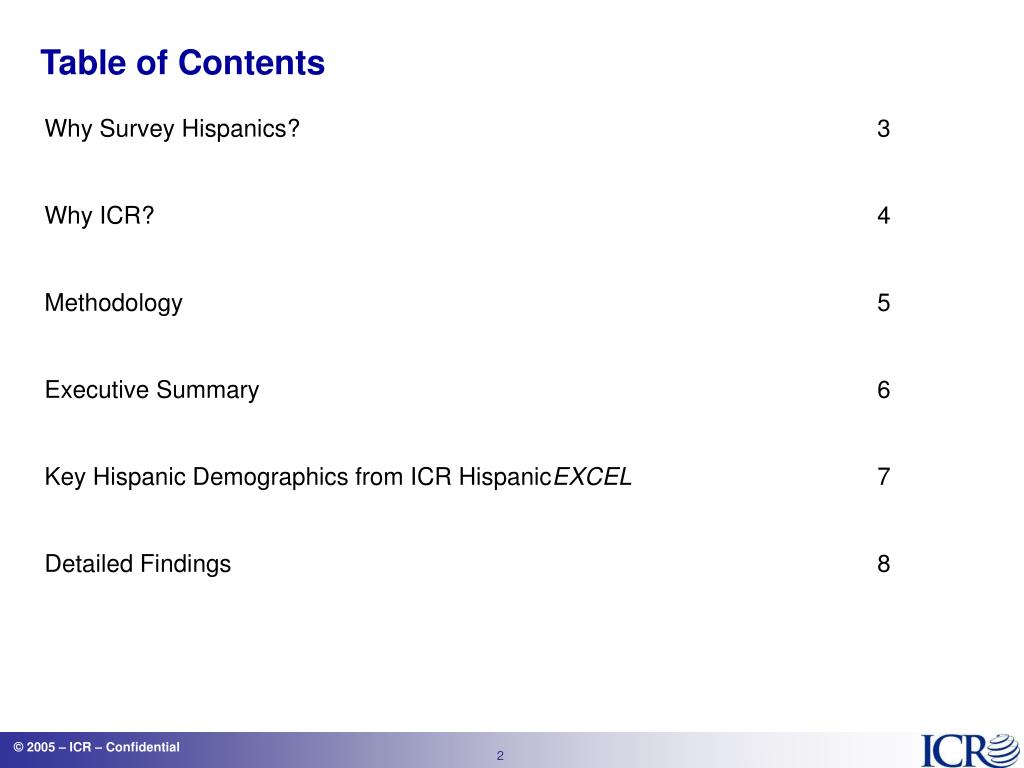Screen dimensions: 1024x768
Task: Select the 'Why Survey Hispanics?' entry
Action: (172, 129)
